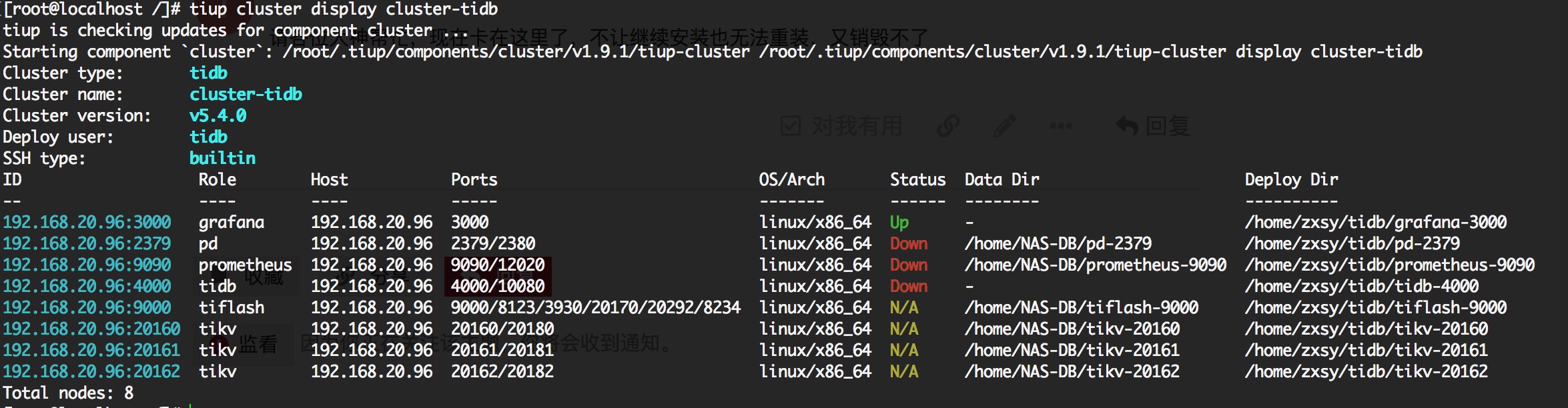The image size is (1568, 408).
Task: Click the Deploy Dir column header
Action: [1291, 179]
